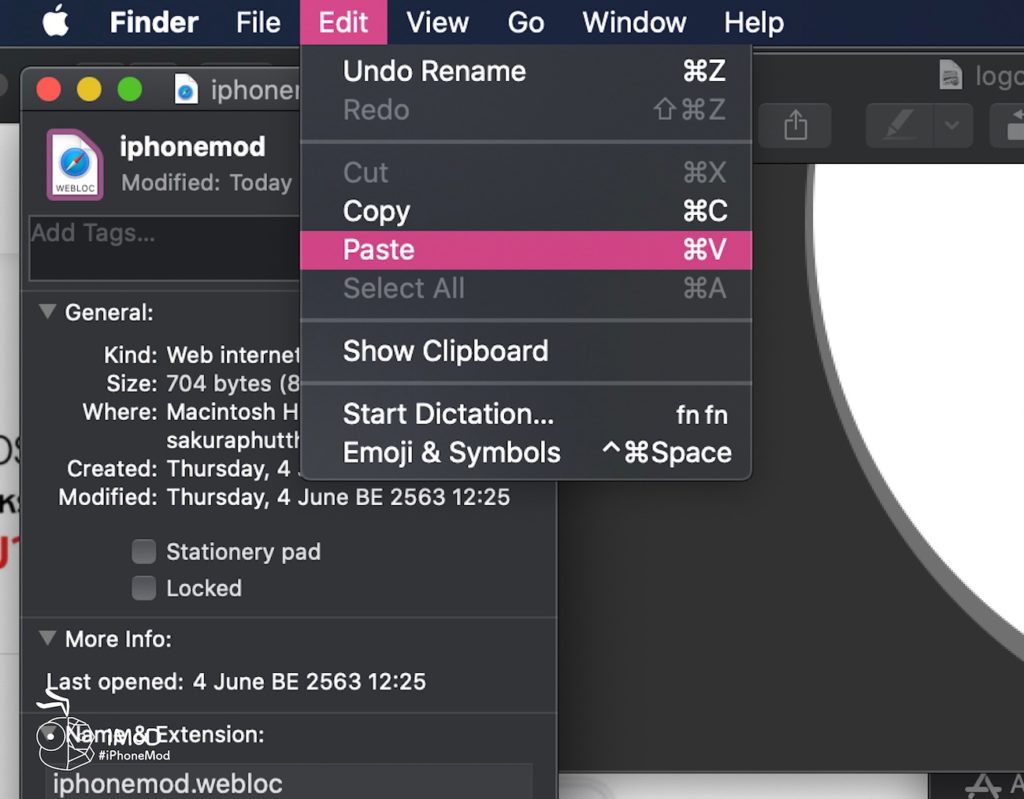Click the green zoom button on Info window

click(130, 90)
